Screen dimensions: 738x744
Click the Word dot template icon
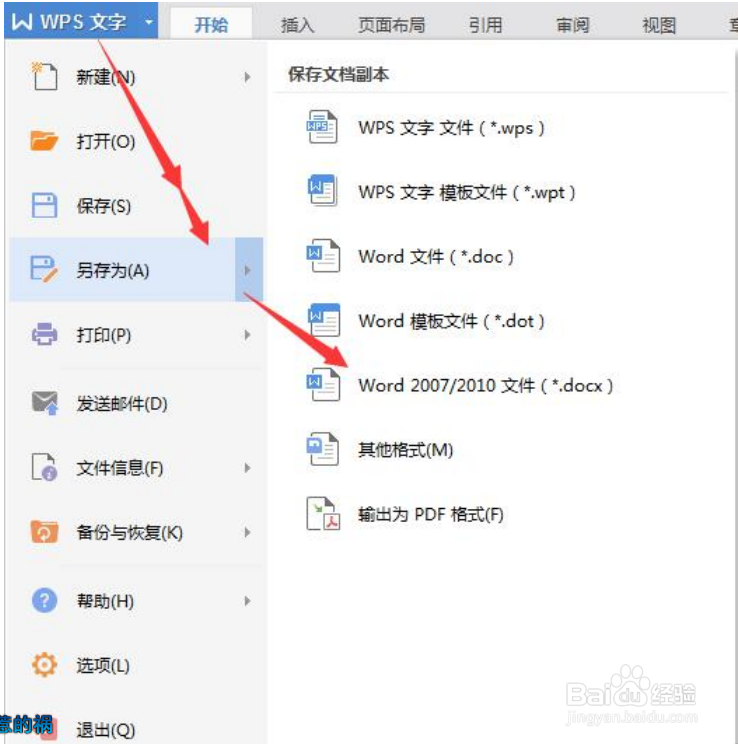point(324,320)
